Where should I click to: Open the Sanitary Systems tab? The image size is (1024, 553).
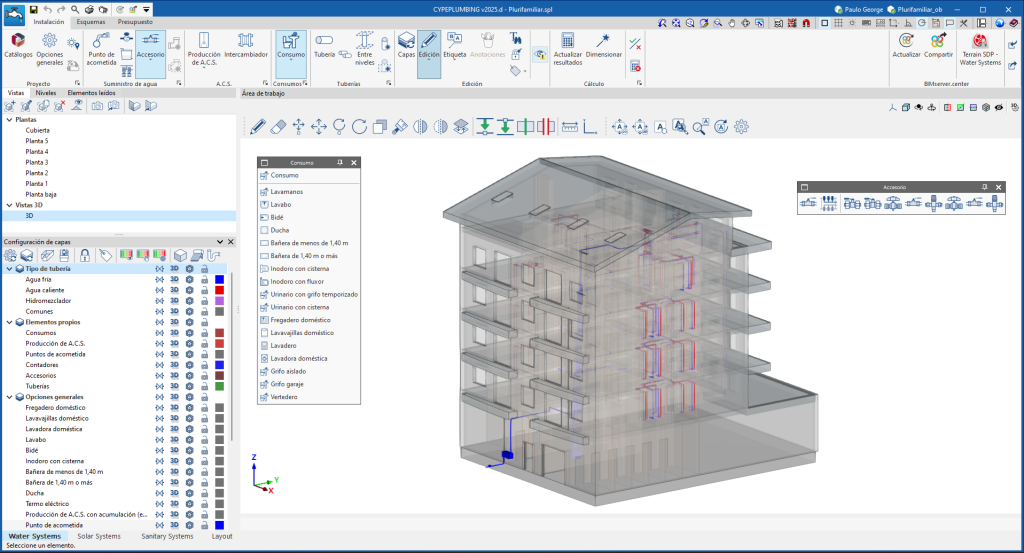(x=167, y=537)
